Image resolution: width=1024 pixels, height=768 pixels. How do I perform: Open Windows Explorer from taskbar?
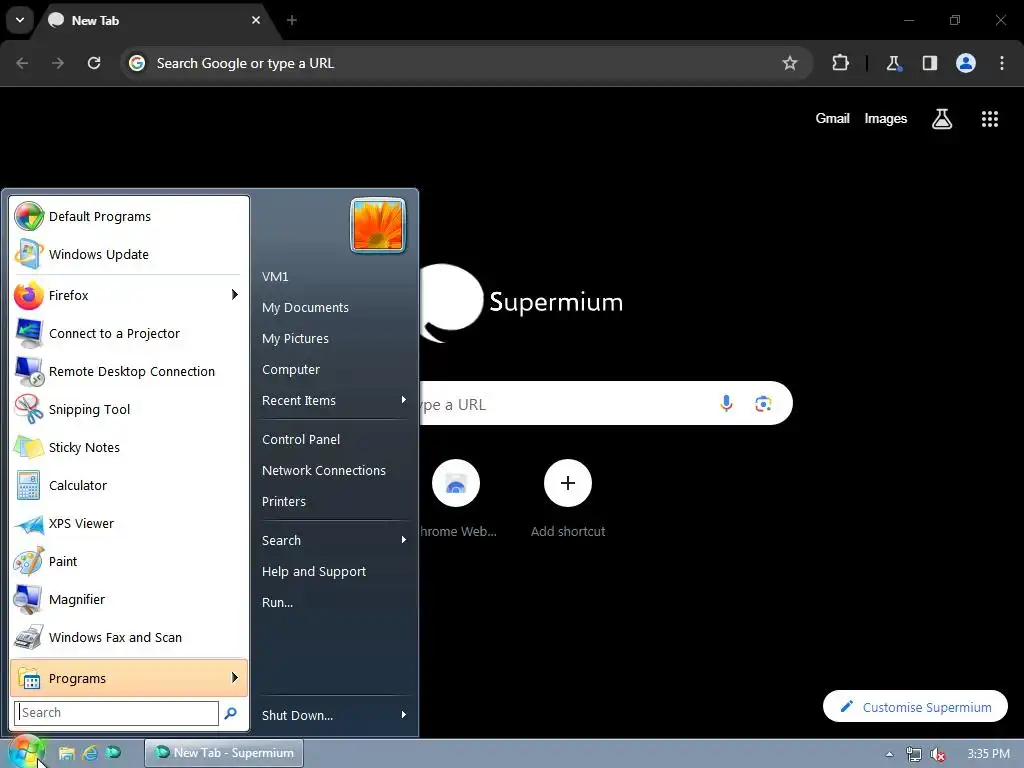67,753
